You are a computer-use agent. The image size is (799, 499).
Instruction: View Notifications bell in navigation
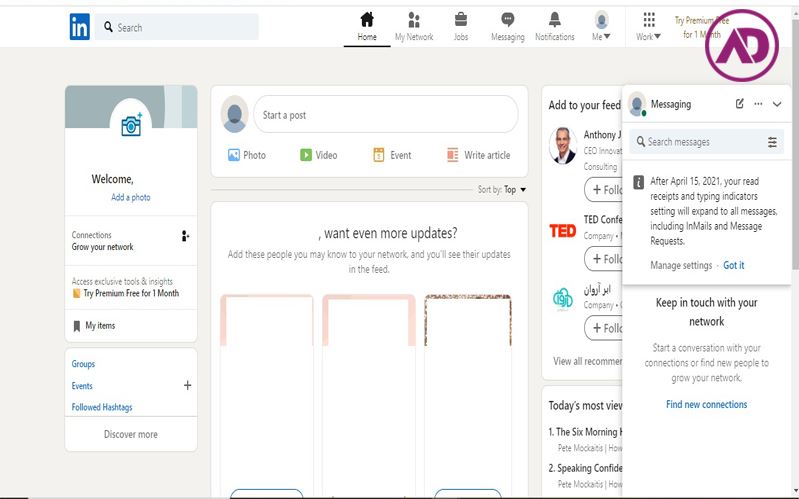[554, 27]
